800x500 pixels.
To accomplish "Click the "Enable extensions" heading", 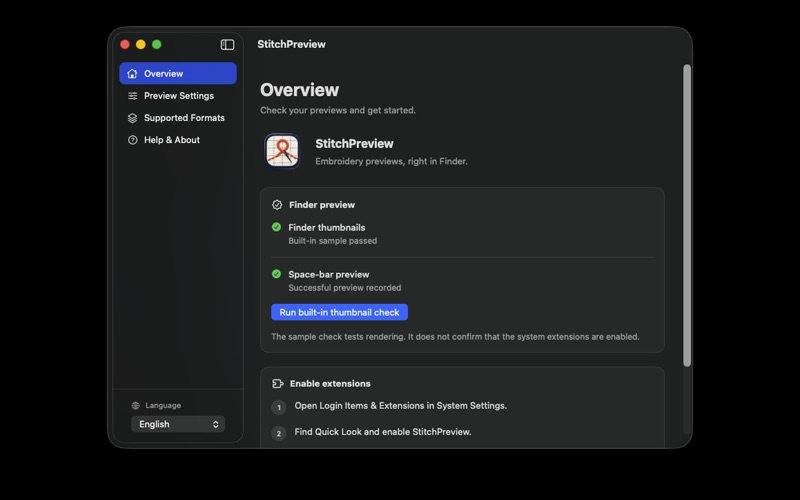I will (330, 384).
